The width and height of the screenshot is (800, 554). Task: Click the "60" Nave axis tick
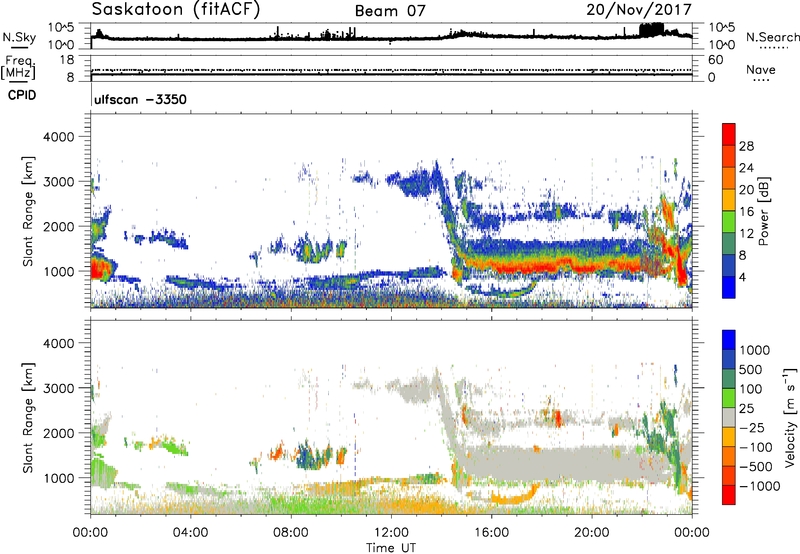[715, 60]
